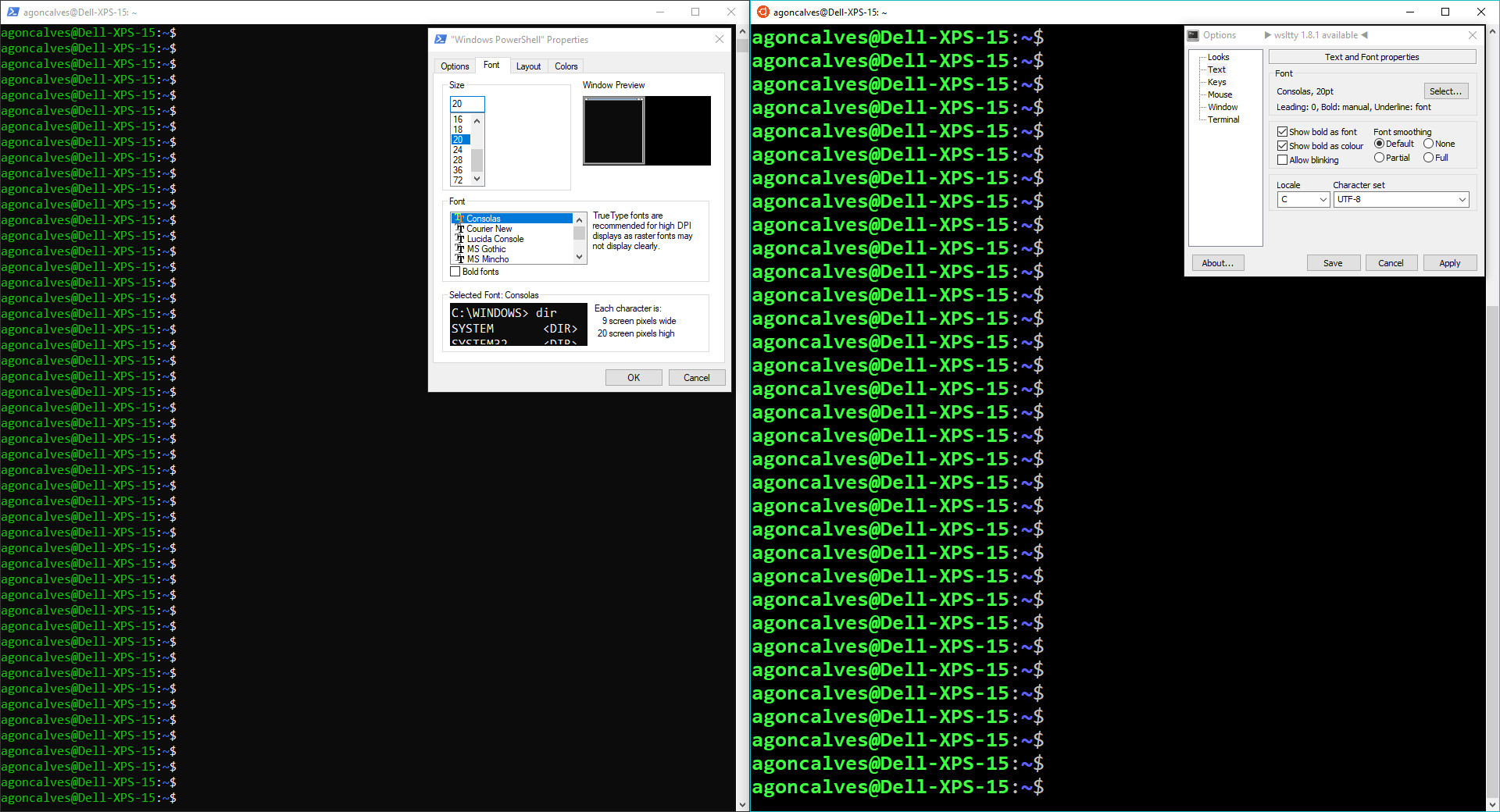Disable the Show bold as colour checkbox
This screenshot has height=812, width=1500.
[1282, 145]
